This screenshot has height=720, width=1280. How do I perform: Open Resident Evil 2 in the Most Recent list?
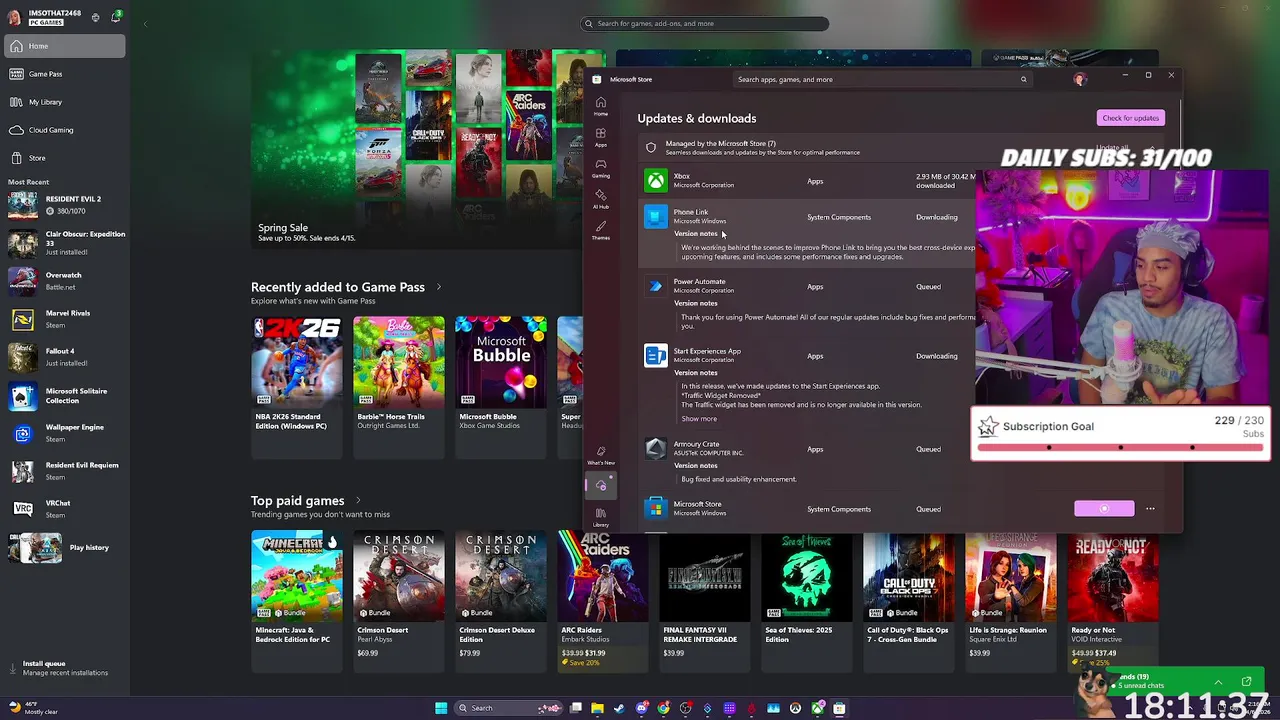[x=65, y=205]
